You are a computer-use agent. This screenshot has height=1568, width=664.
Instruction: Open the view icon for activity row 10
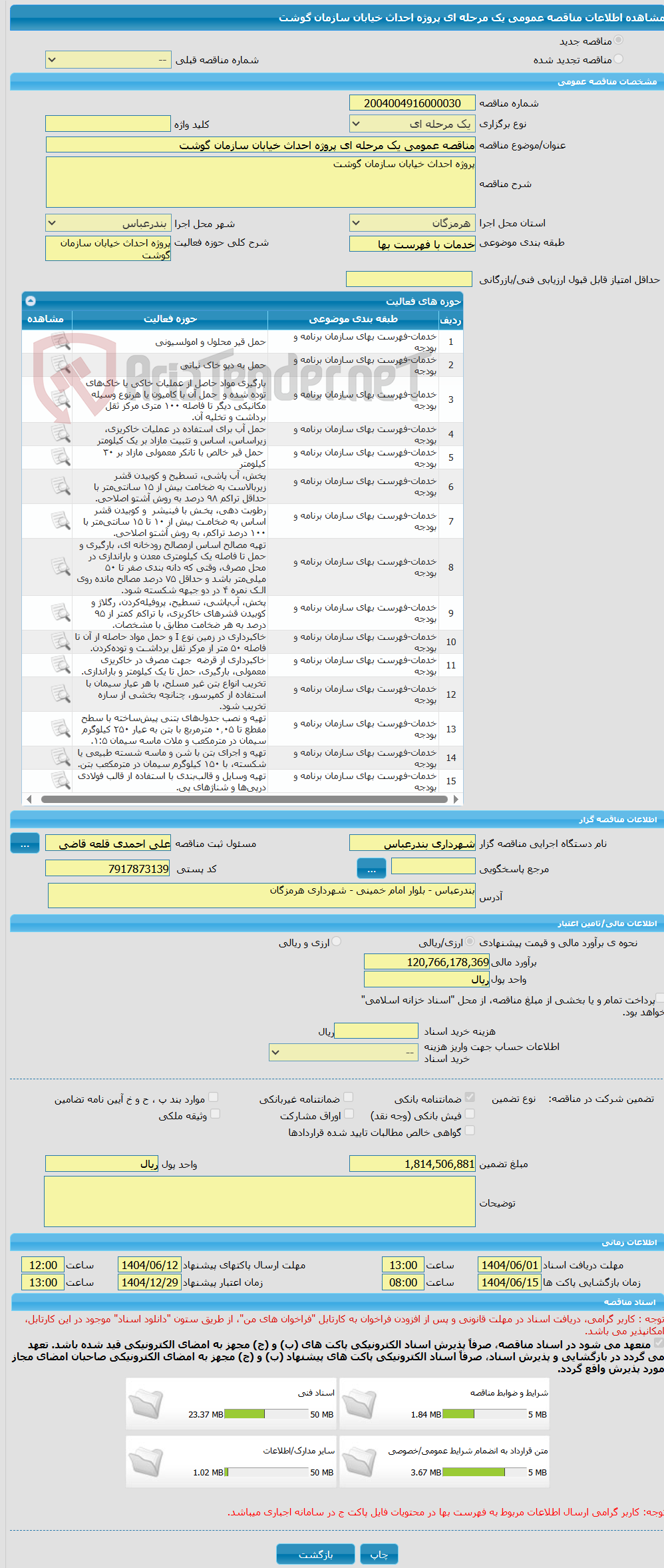pos(61,642)
